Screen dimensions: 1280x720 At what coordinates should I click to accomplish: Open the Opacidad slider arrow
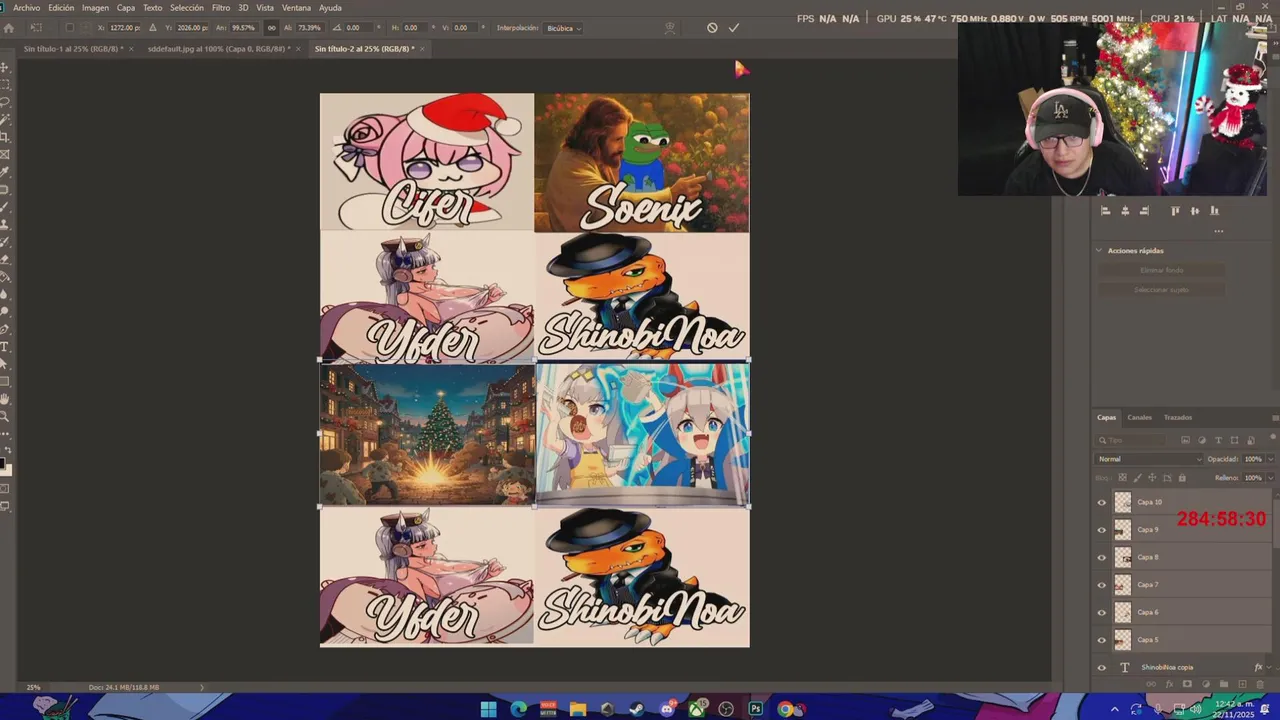click(1271, 459)
